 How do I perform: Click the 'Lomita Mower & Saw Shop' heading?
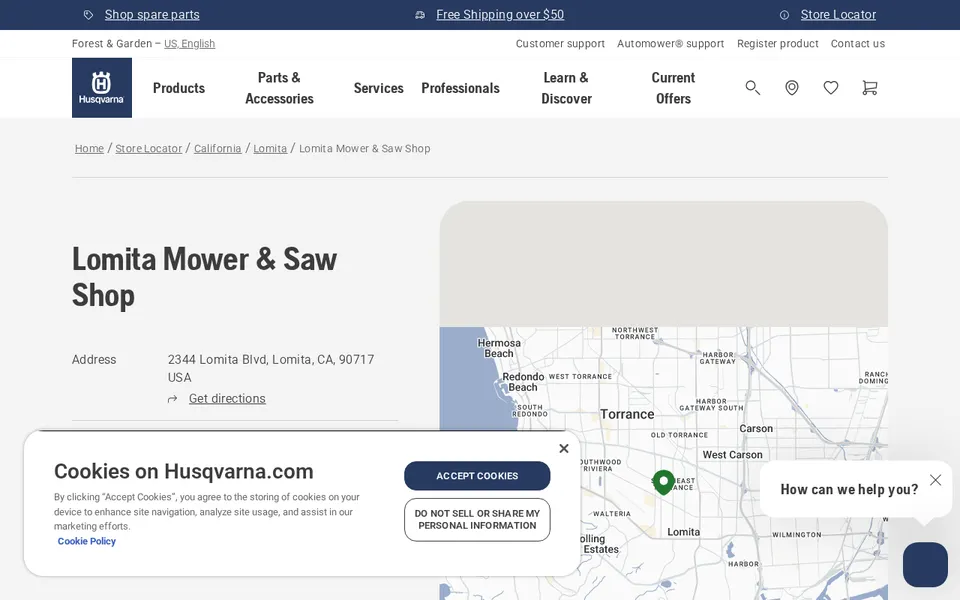pos(204,277)
